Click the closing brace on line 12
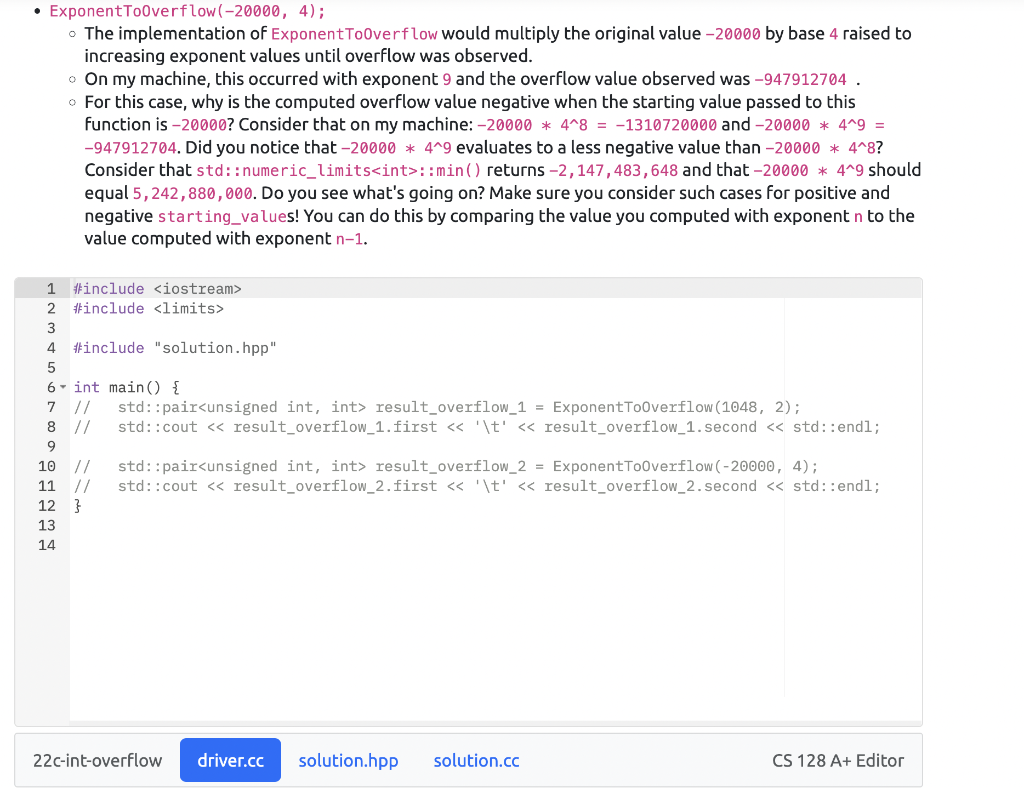 pyautogui.click(x=75, y=505)
